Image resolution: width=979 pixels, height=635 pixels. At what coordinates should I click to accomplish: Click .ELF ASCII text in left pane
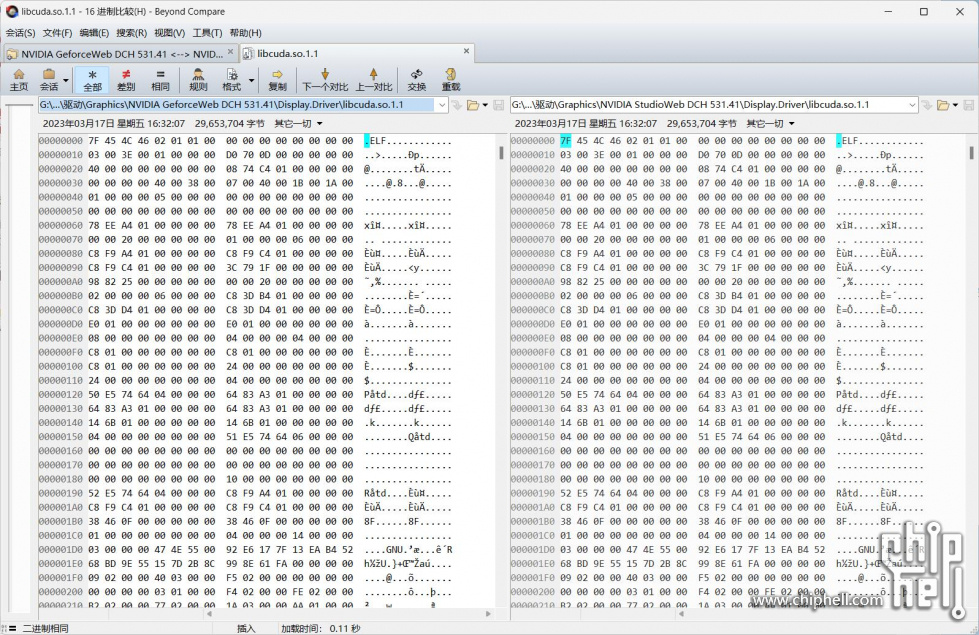point(377,141)
